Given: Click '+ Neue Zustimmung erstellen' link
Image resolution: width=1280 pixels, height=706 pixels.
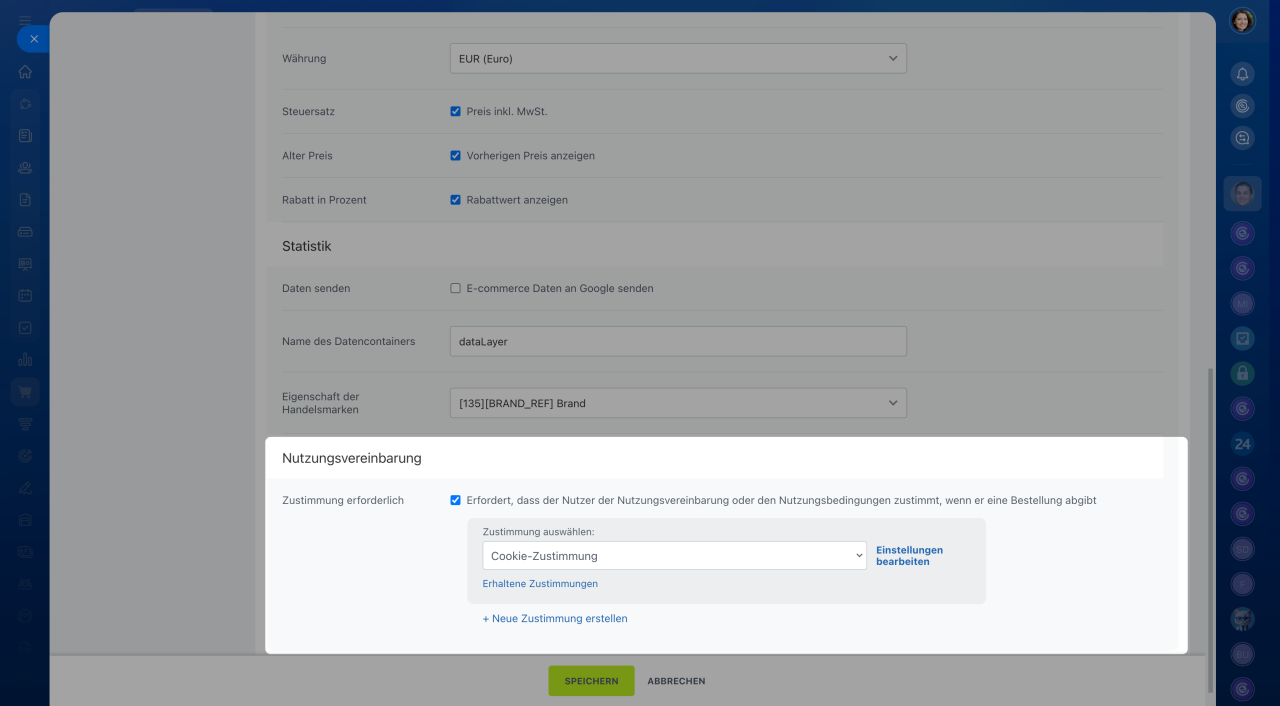Looking at the screenshot, I should 555,619.
